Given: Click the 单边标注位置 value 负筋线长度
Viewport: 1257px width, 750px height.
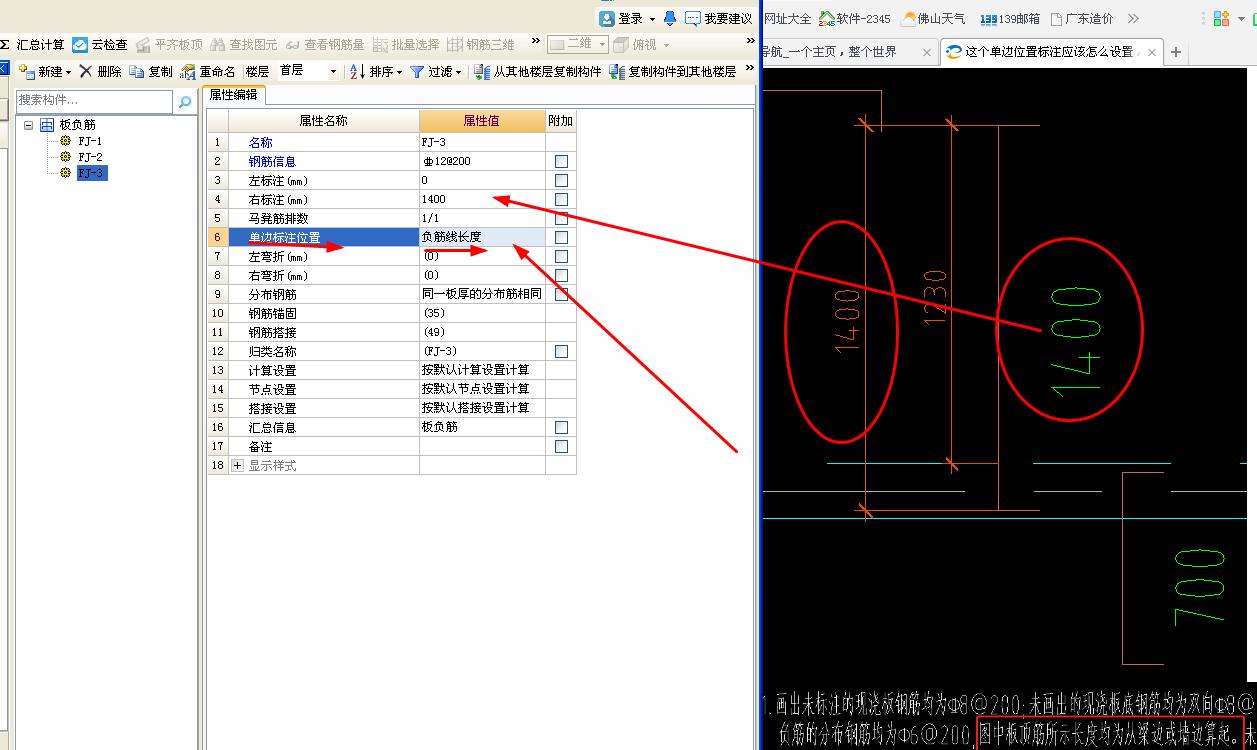Looking at the screenshot, I should tap(482, 237).
